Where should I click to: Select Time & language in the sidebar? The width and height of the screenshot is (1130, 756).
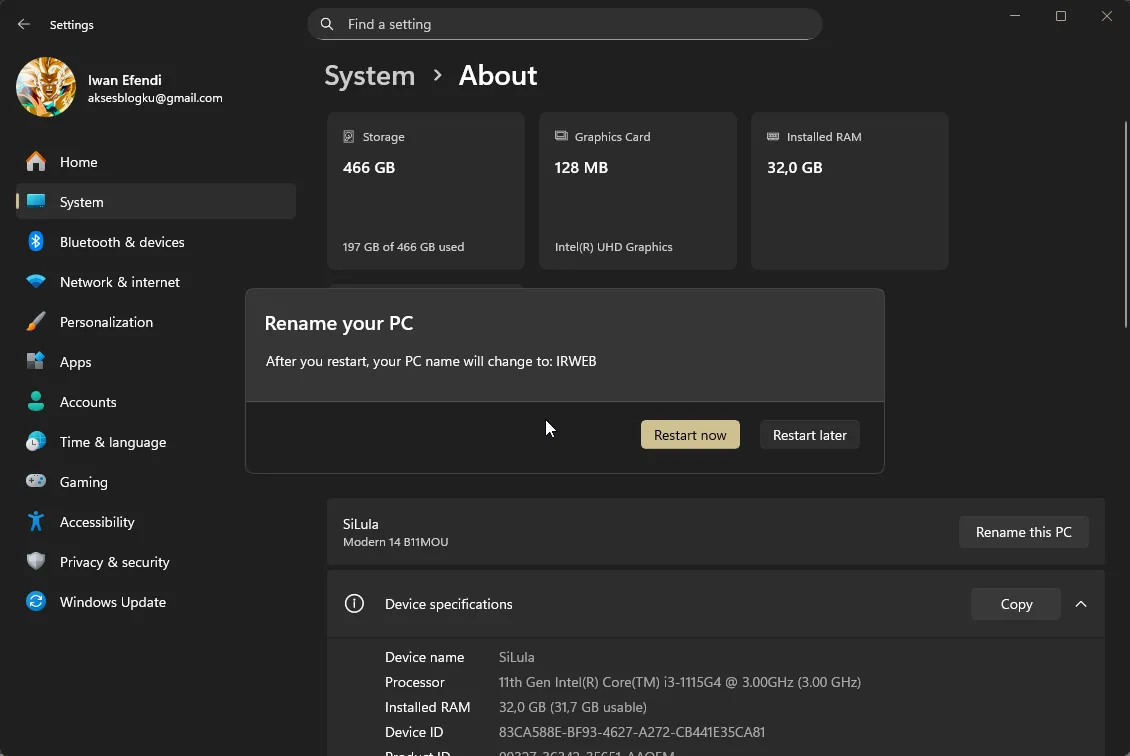(x=34, y=441)
